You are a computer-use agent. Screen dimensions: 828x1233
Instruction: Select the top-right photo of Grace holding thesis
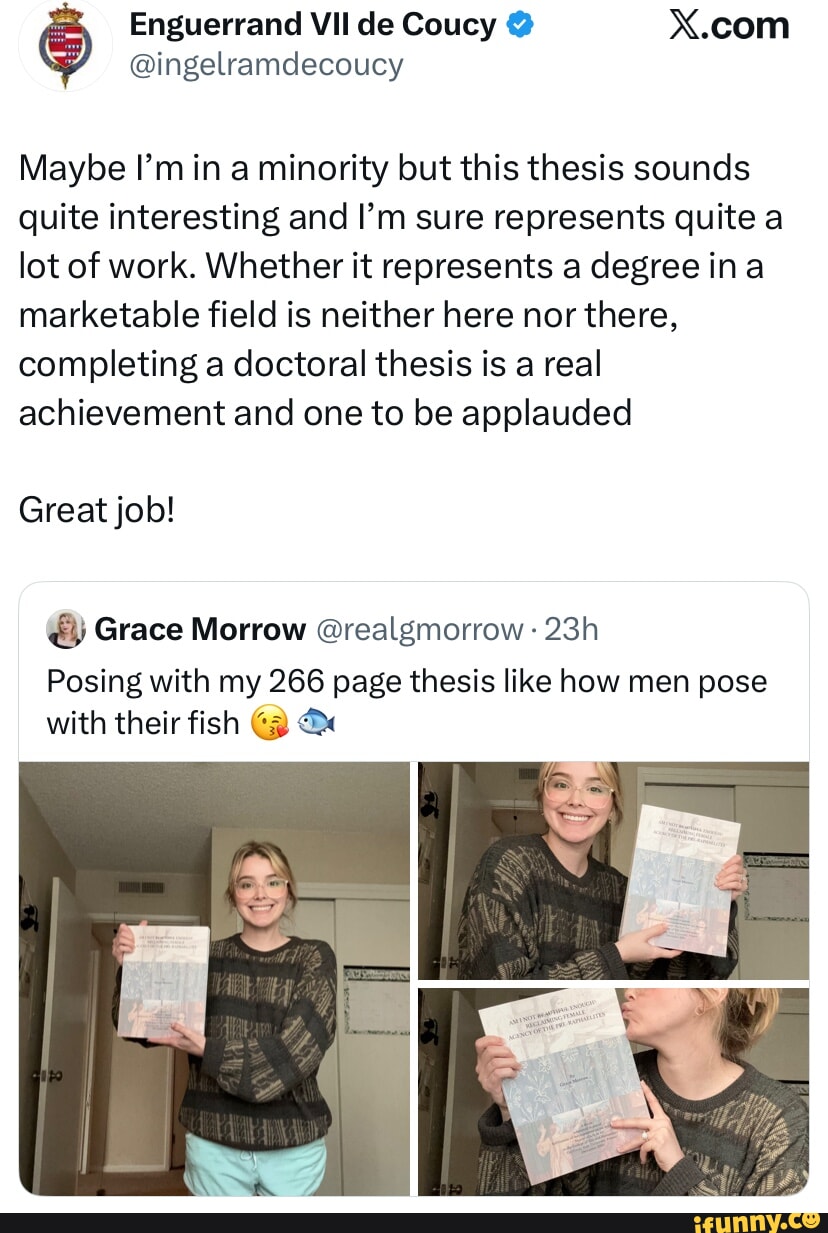616,870
